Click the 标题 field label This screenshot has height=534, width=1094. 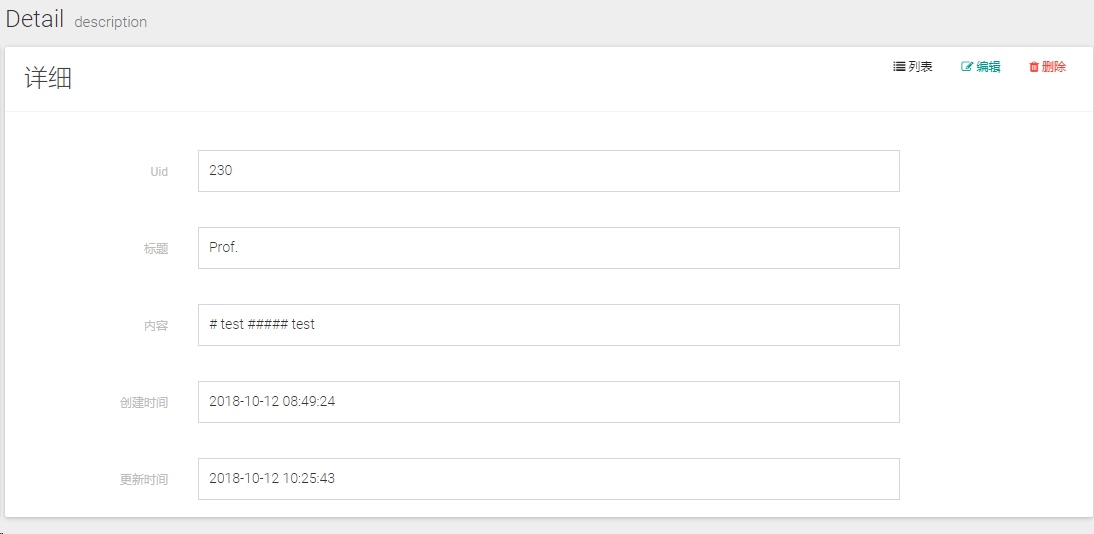pyautogui.click(x=156, y=249)
